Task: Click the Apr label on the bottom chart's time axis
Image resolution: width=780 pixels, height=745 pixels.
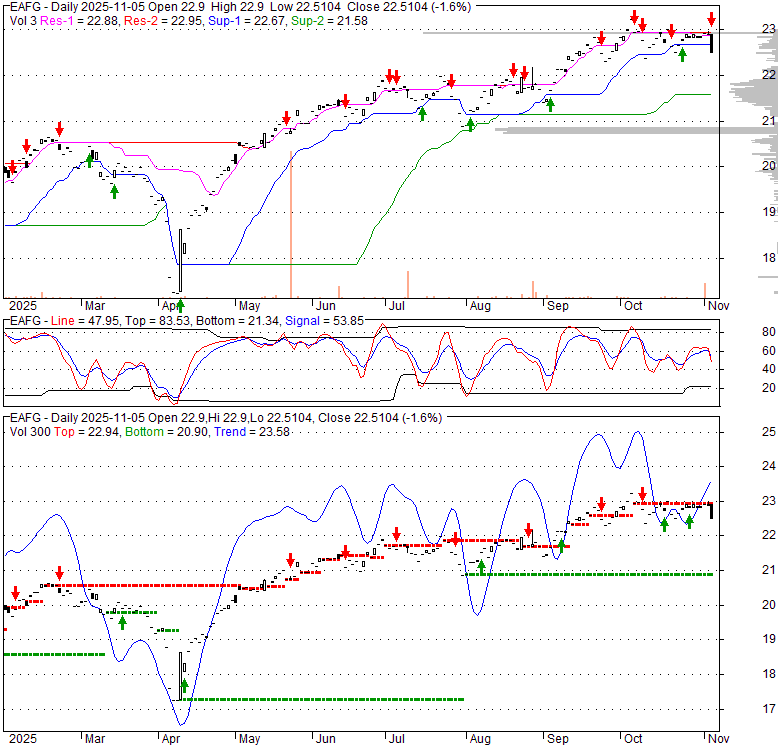Action: (x=172, y=738)
